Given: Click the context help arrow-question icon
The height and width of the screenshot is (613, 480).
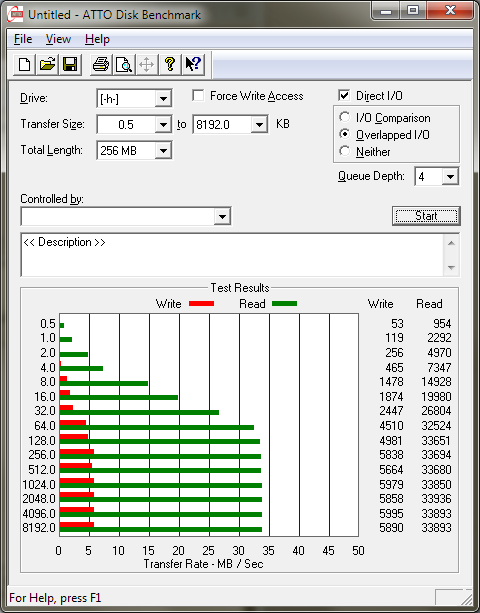Looking at the screenshot, I should pyautogui.click(x=193, y=65).
